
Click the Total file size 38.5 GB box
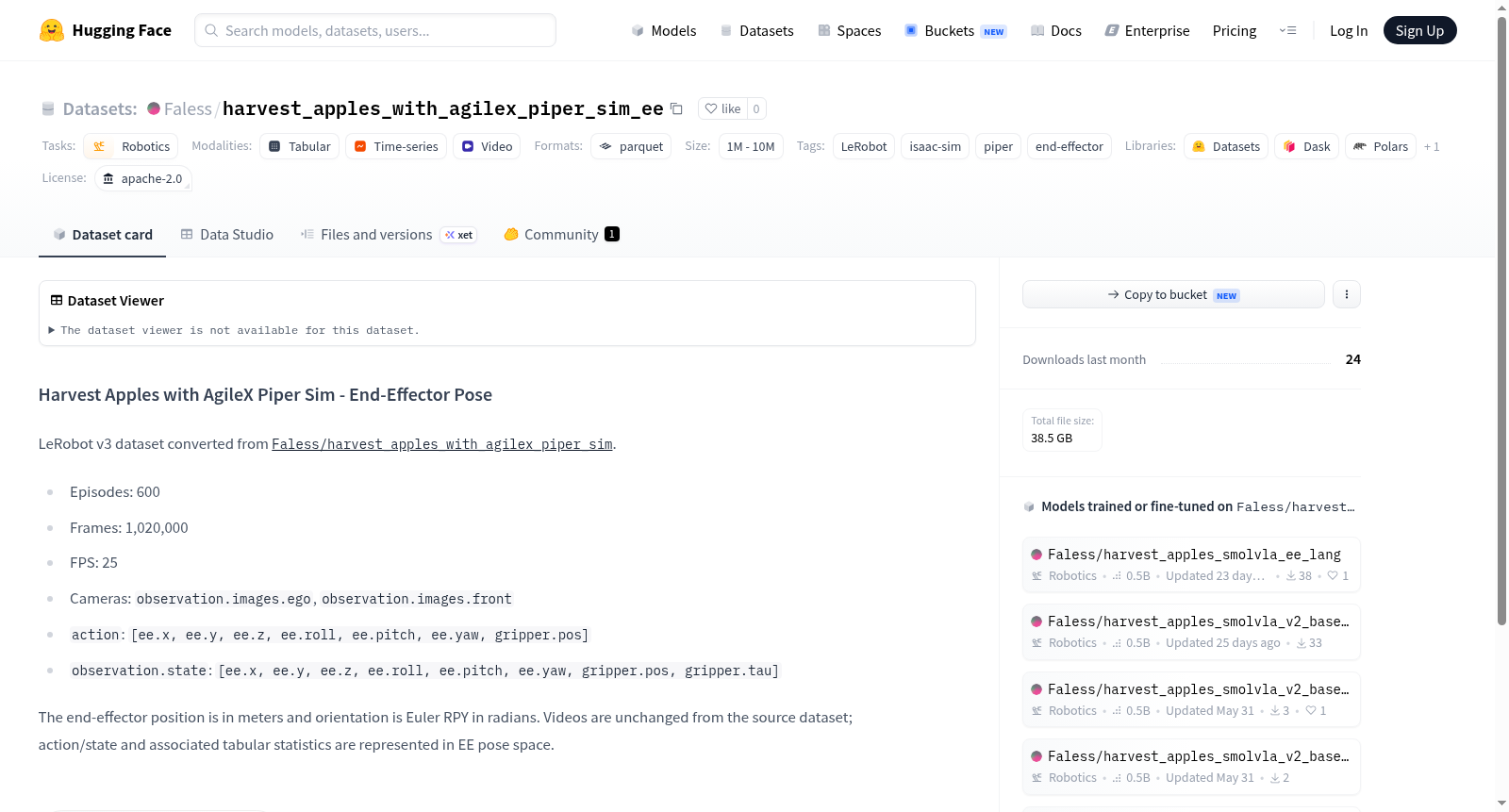[x=1062, y=429]
